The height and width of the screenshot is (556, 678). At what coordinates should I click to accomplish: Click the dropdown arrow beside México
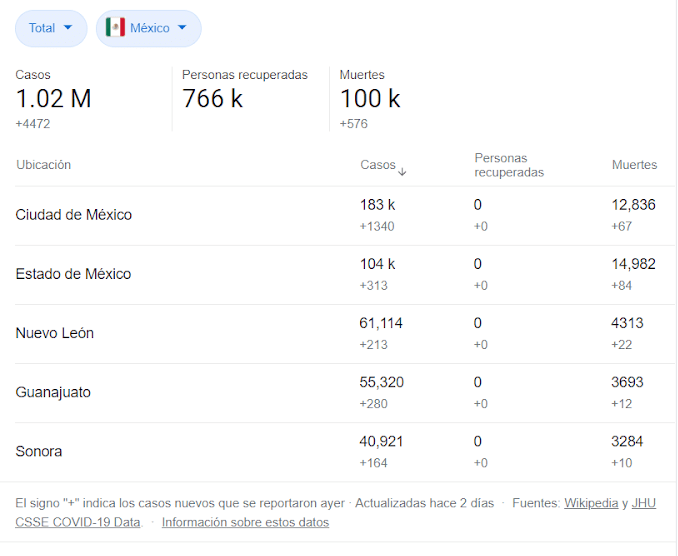click(182, 28)
